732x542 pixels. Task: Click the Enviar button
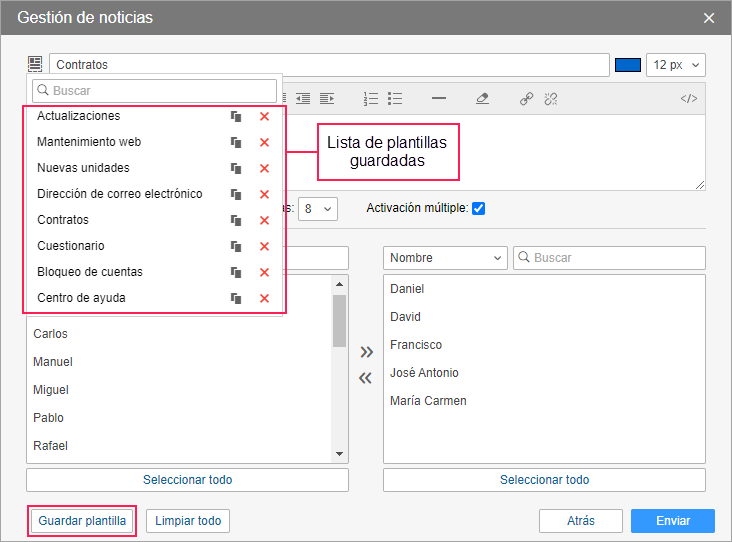(x=672, y=521)
